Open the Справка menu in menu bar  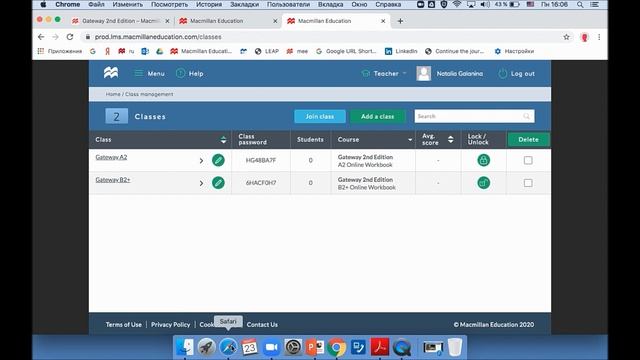[388, 4]
